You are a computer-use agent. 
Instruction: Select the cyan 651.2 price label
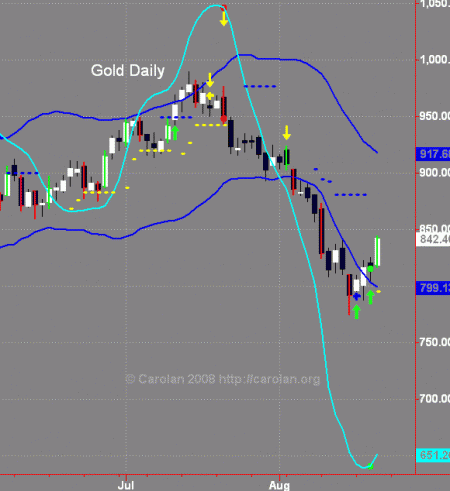click(433, 455)
